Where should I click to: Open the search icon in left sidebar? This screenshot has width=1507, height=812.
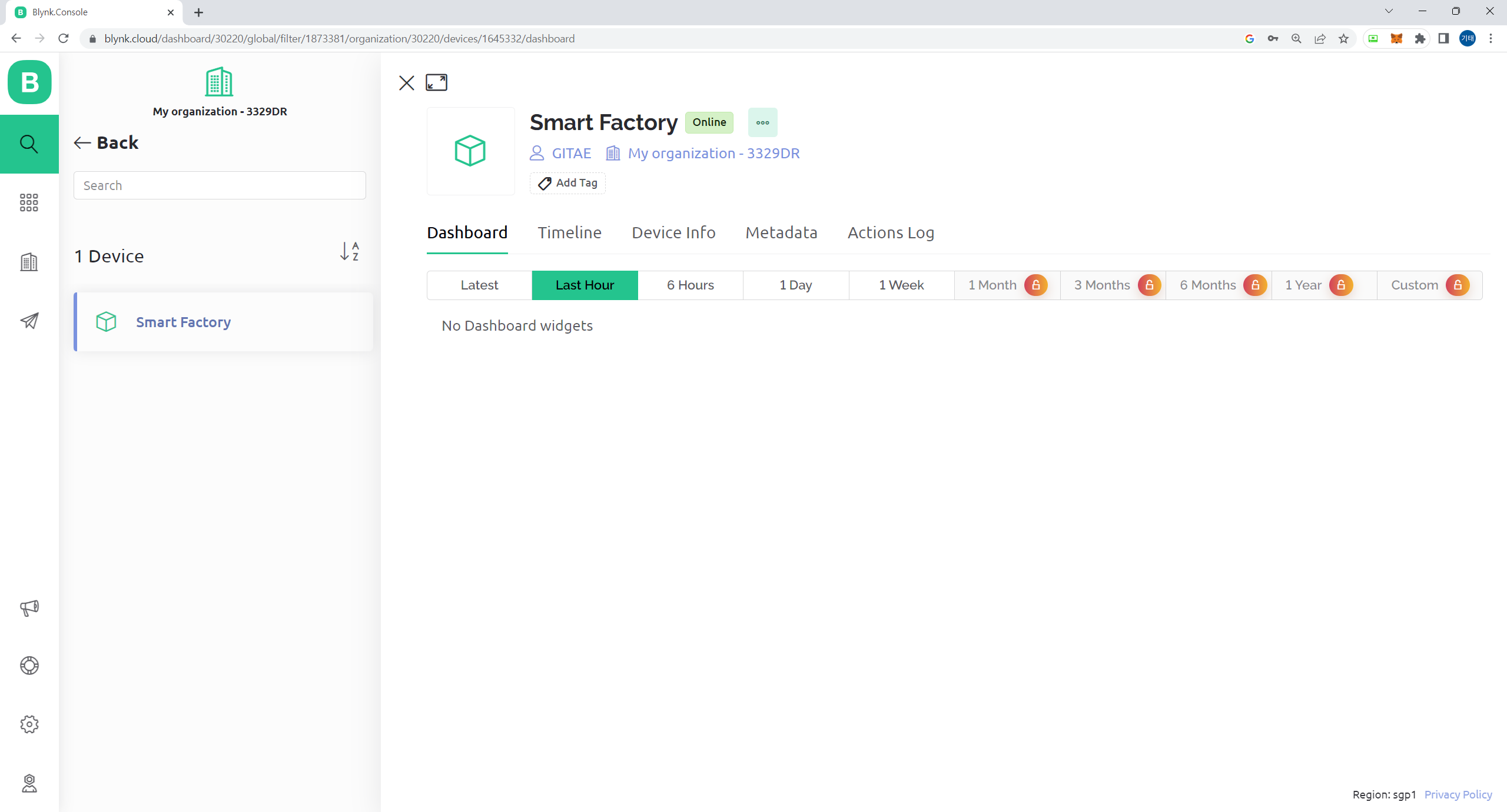(x=29, y=144)
